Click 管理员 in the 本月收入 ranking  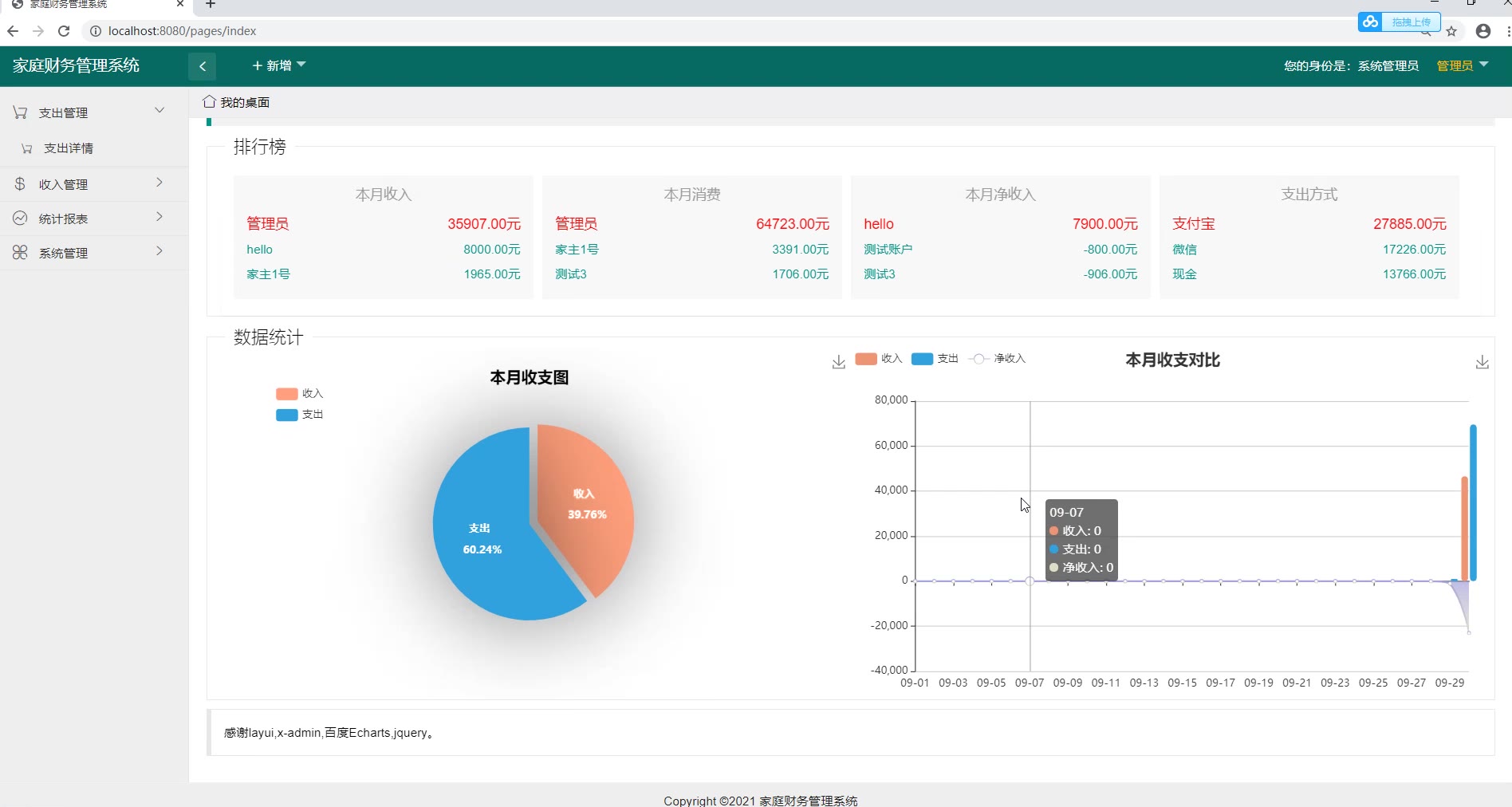point(268,224)
